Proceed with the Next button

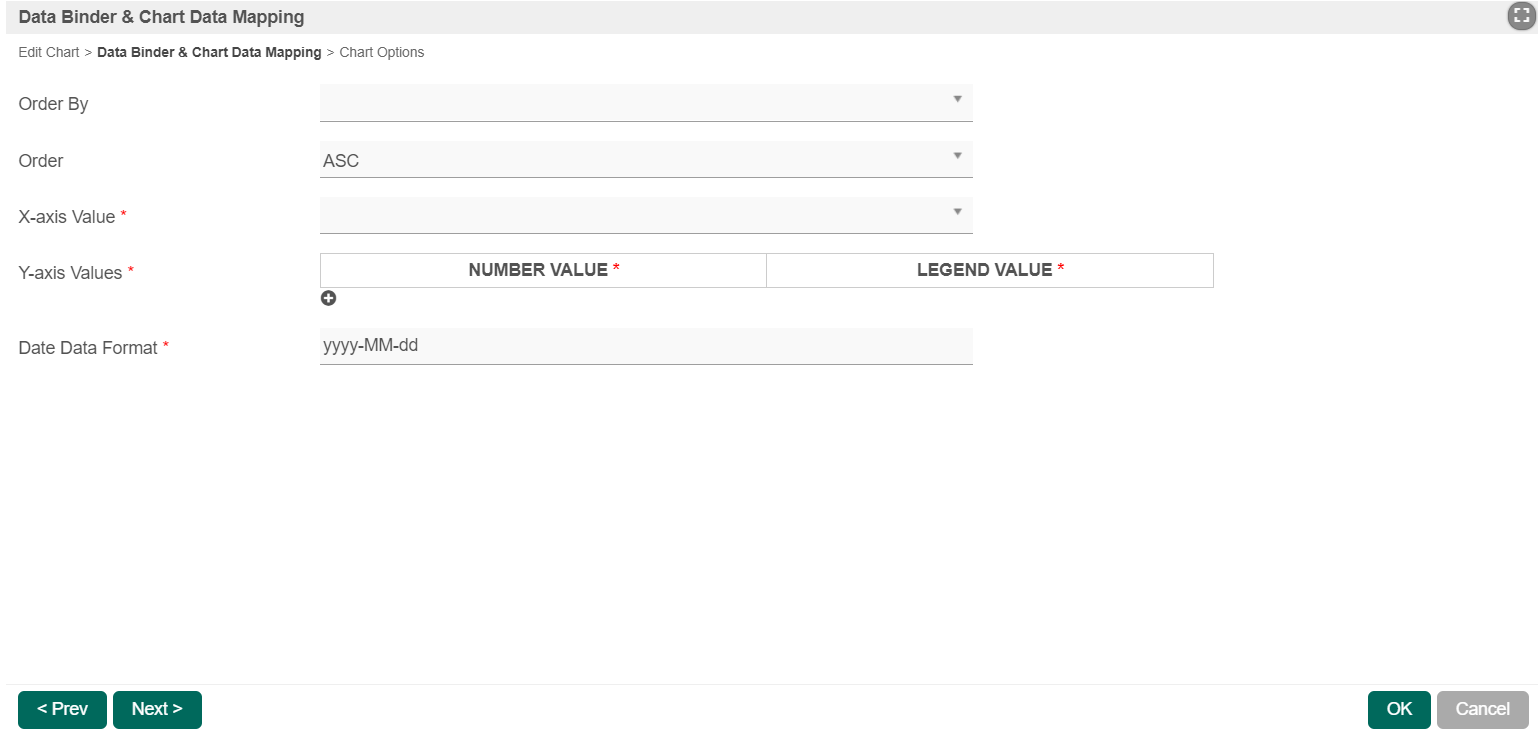point(157,709)
